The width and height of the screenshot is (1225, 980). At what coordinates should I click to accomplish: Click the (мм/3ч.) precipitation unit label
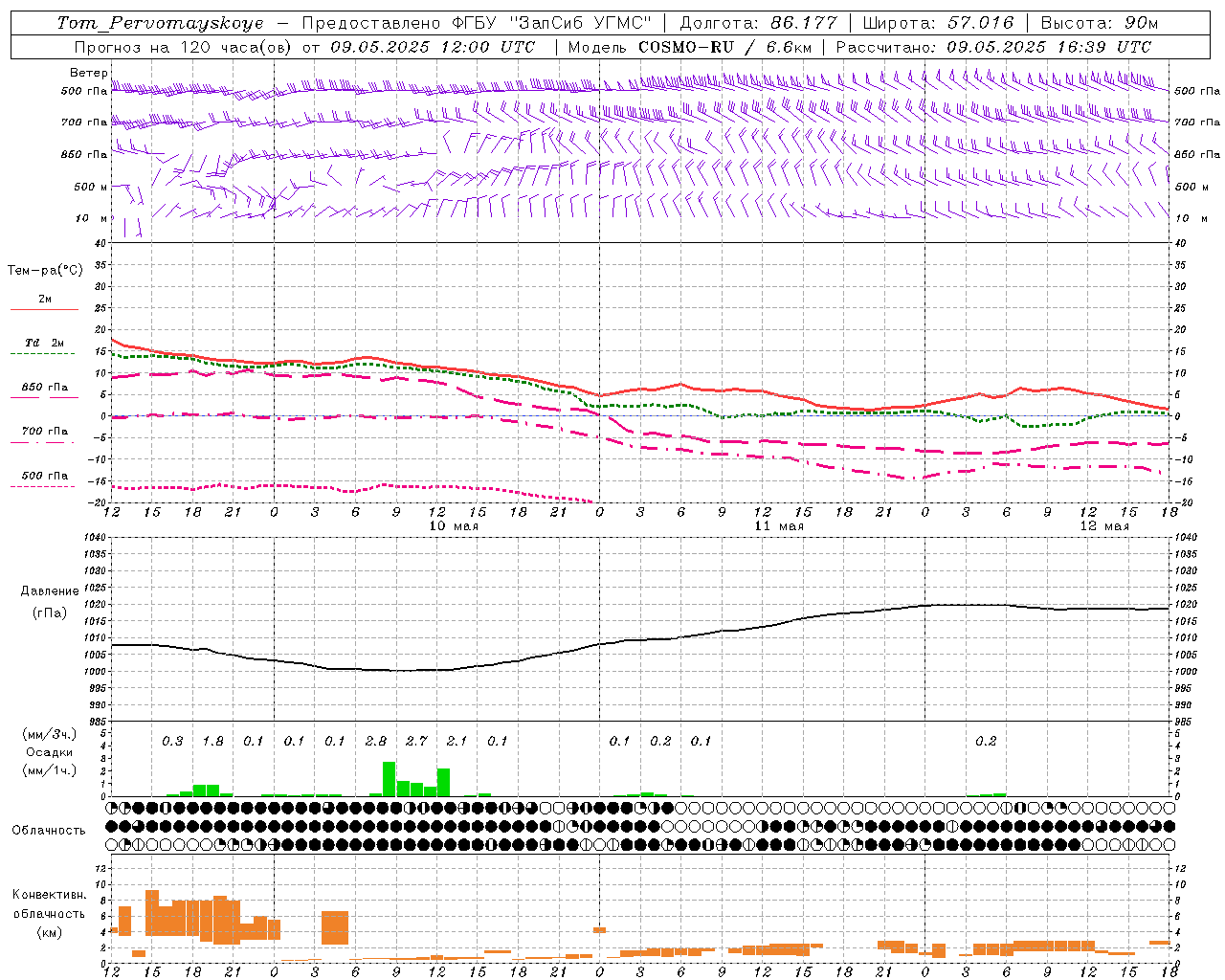click(x=49, y=734)
